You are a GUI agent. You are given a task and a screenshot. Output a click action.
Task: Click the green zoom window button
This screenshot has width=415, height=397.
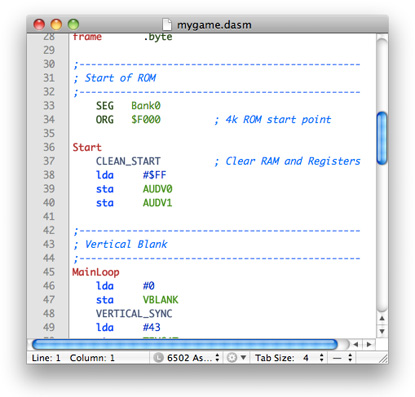tap(73, 24)
